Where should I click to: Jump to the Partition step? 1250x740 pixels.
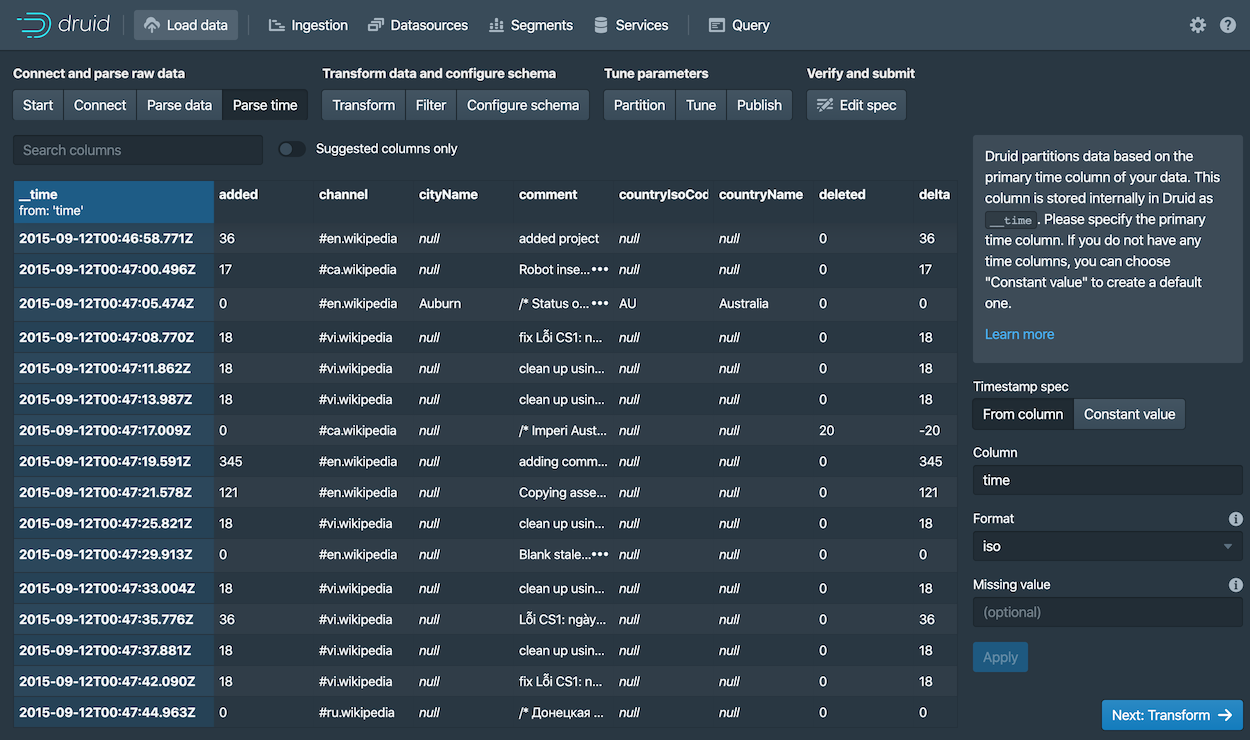pyautogui.click(x=638, y=104)
